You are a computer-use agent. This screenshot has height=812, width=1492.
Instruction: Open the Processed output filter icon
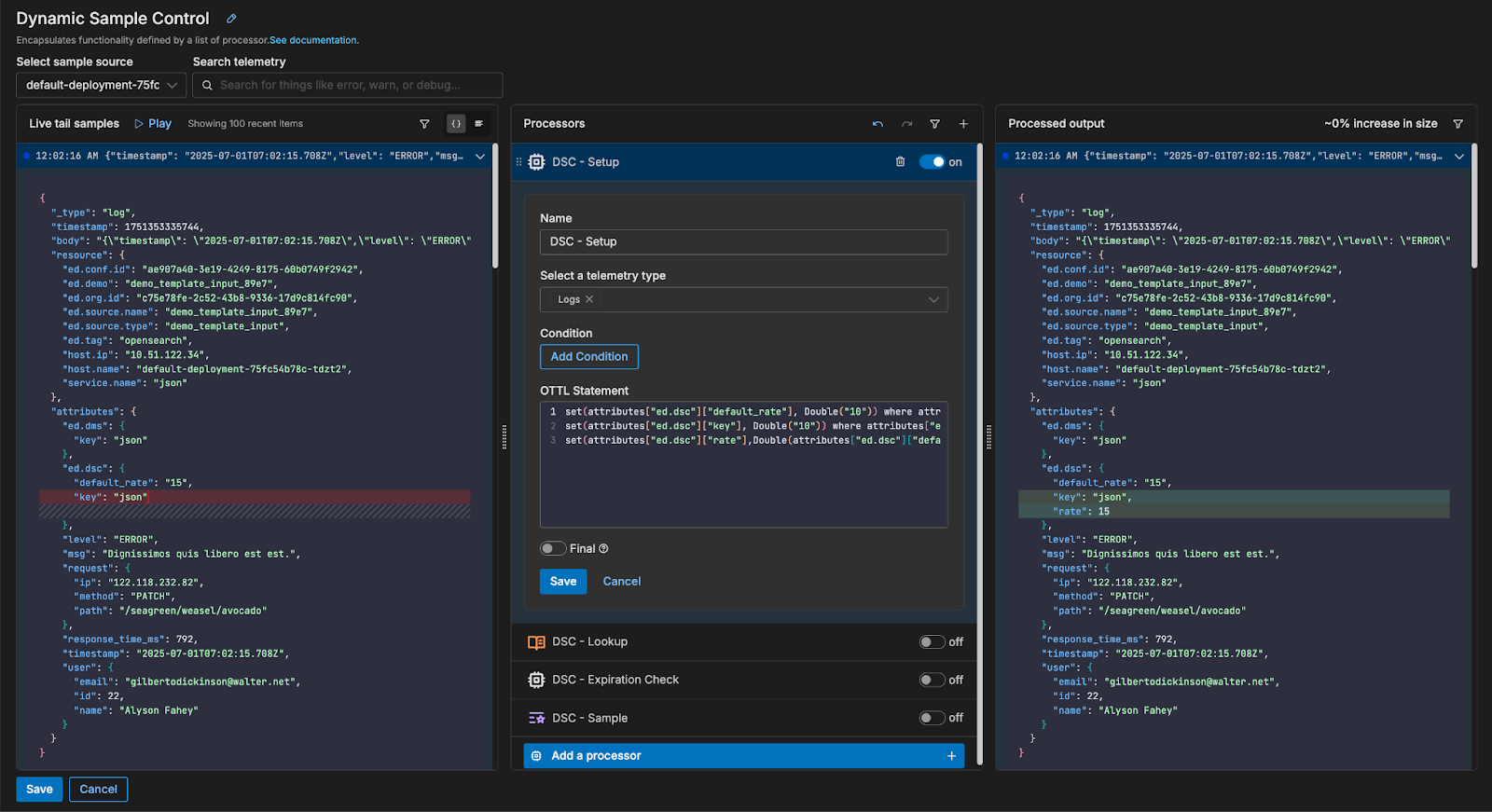pyautogui.click(x=1457, y=124)
